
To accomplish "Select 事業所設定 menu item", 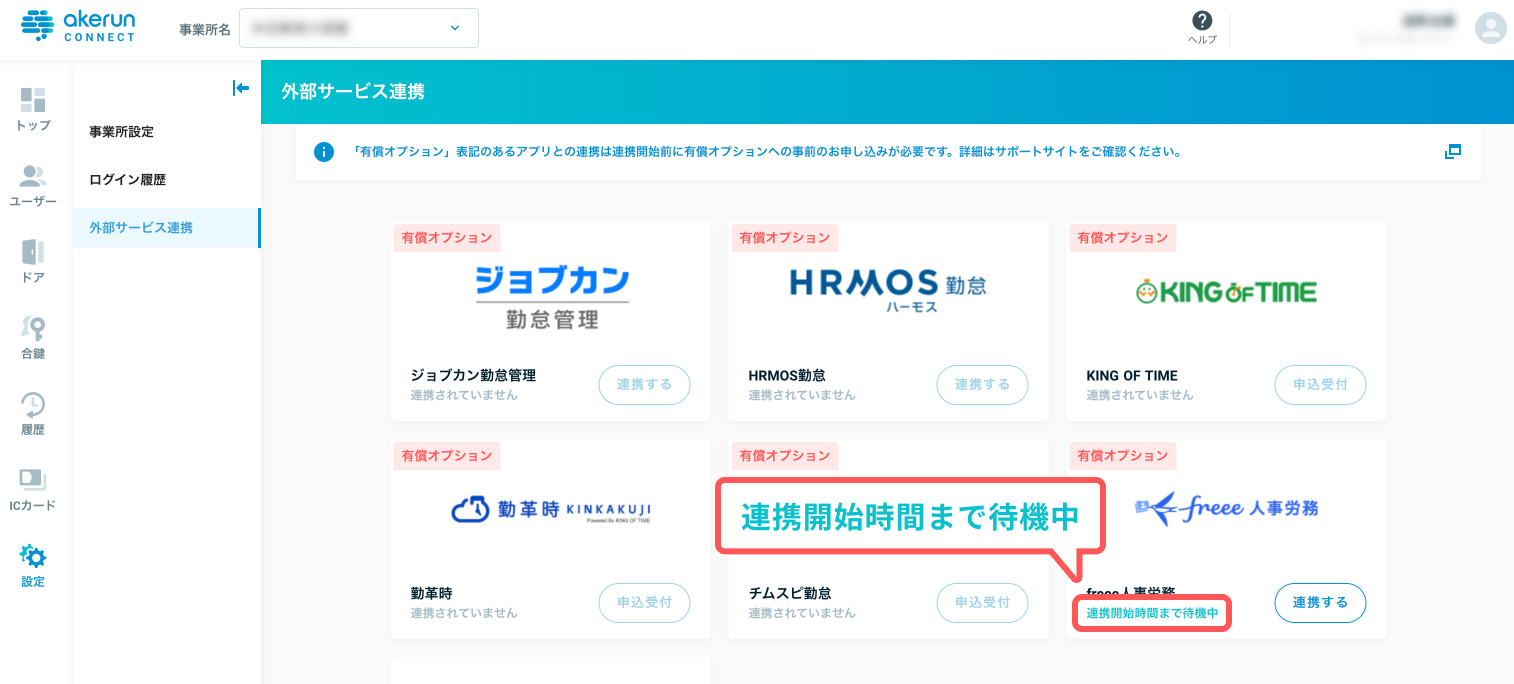I will coord(166,132).
